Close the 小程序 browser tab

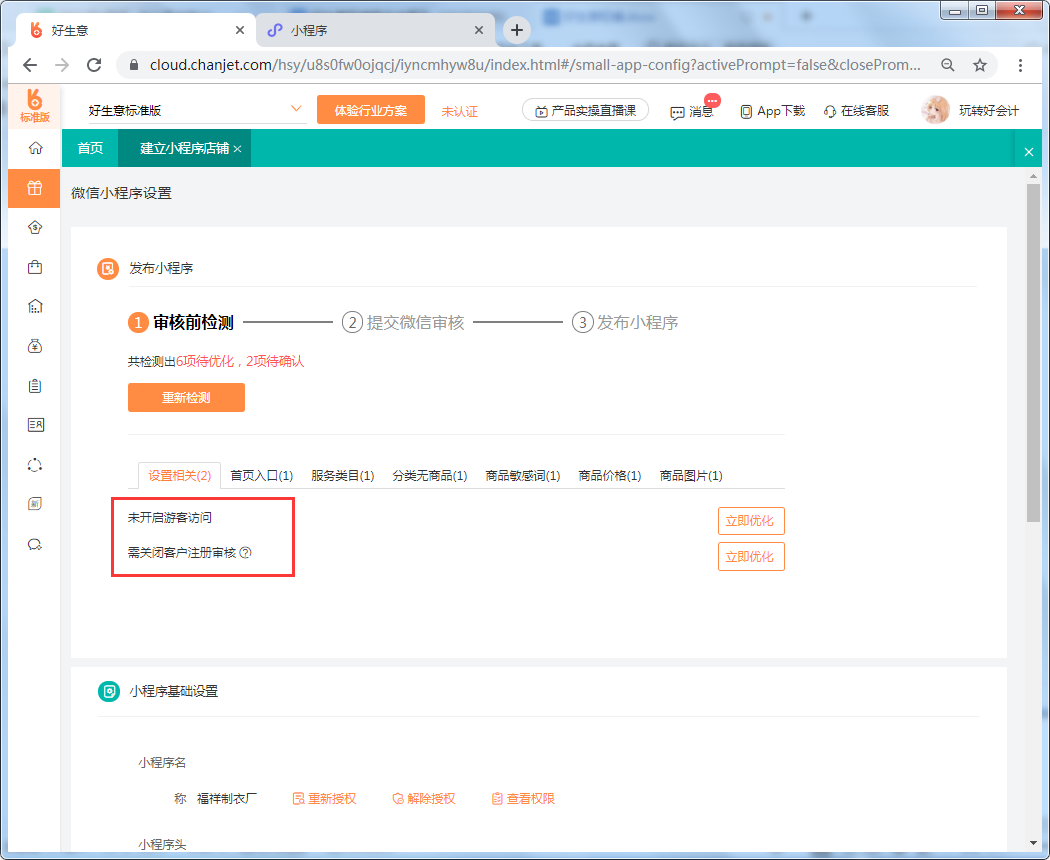pos(479,30)
